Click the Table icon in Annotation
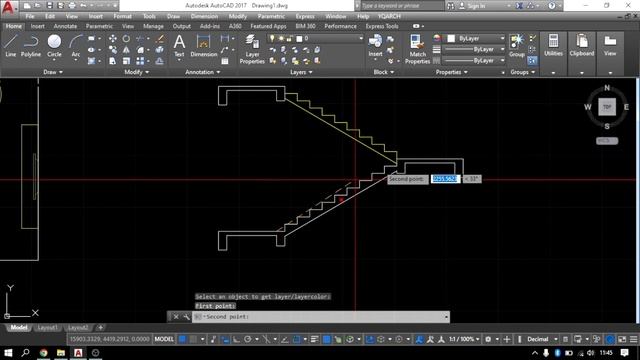This screenshot has width=640, height=360. (225, 61)
